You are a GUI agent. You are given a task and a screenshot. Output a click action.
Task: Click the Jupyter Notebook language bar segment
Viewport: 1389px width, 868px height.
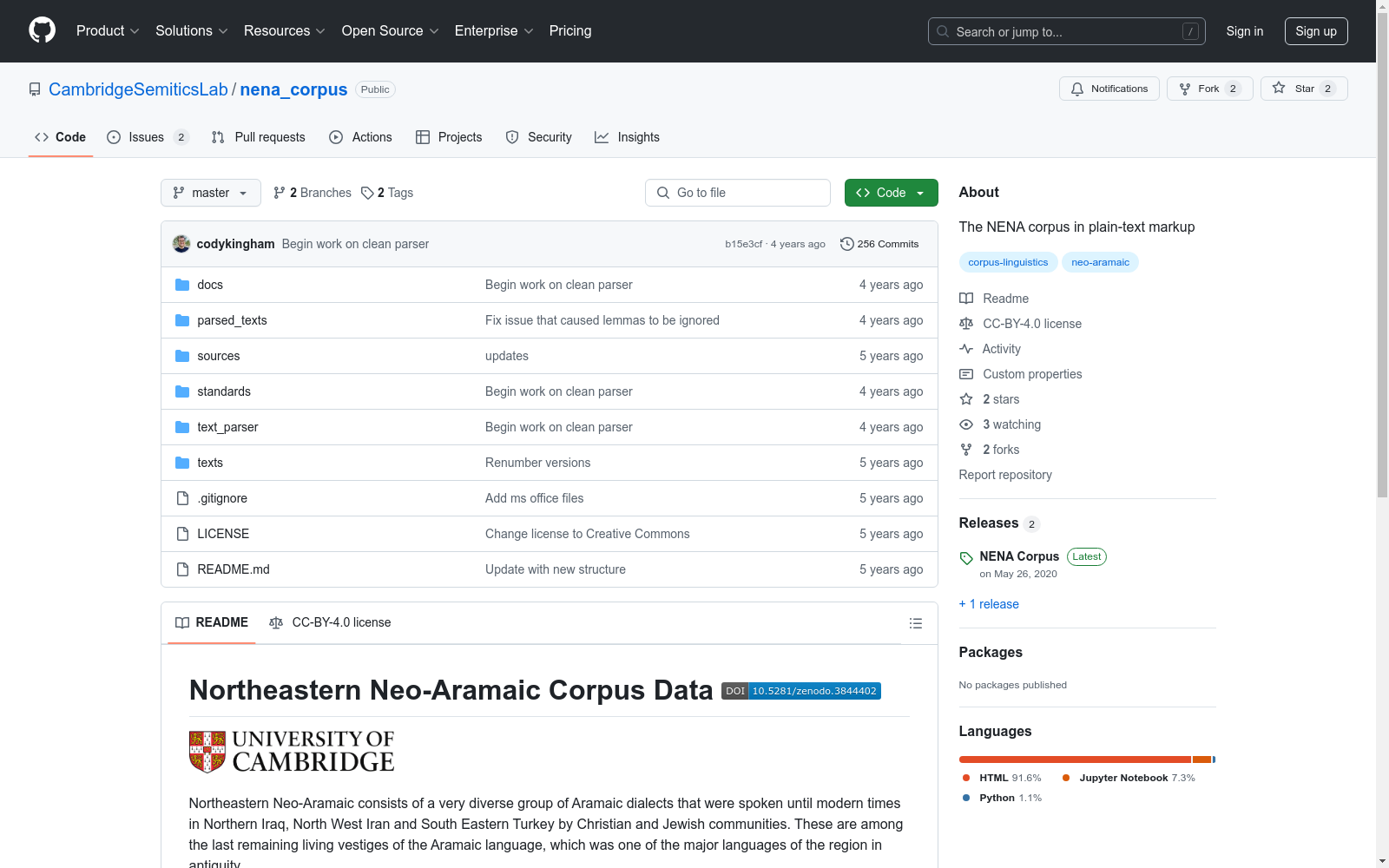pos(1201,759)
